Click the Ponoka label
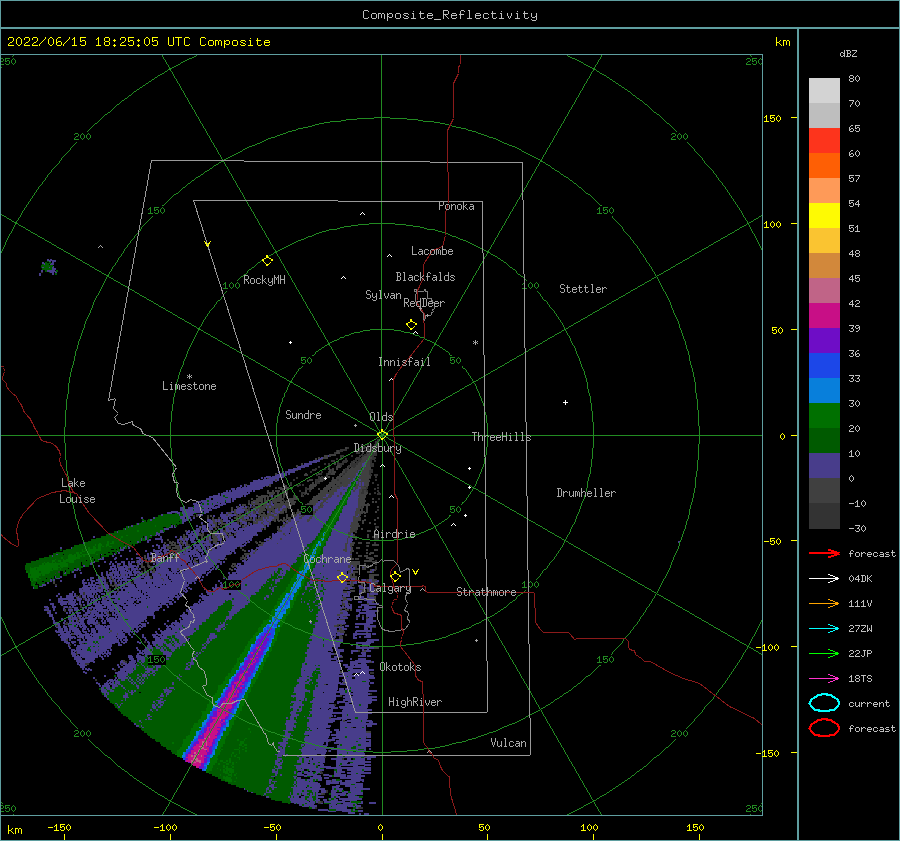The height and width of the screenshot is (841, 900). point(456,206)
